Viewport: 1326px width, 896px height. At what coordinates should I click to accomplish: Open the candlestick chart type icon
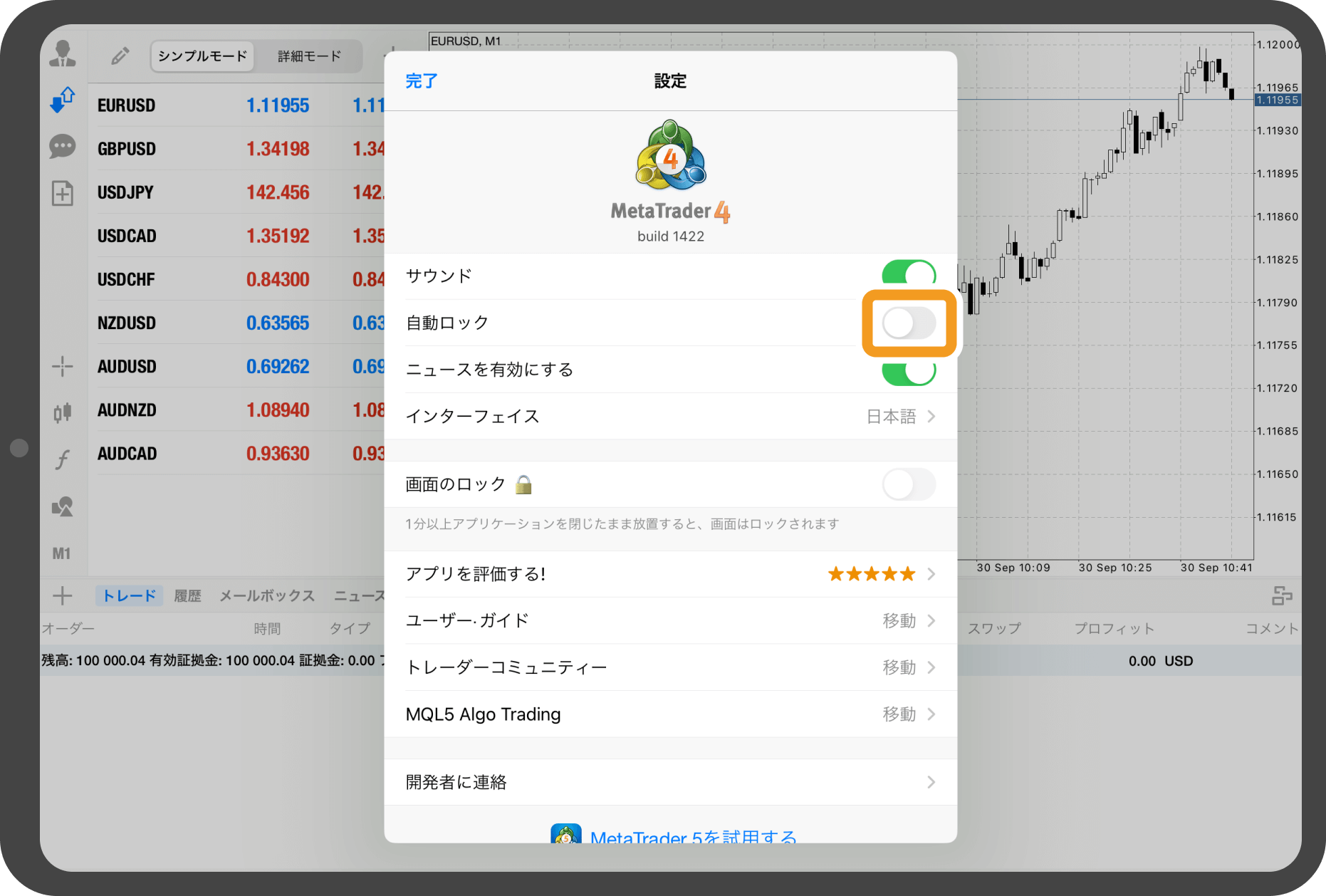point(62,412)
